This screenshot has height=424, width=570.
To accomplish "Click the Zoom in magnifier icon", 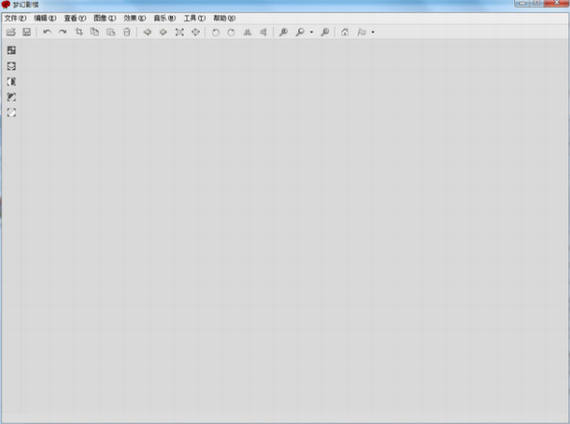I will click(x=283, y=32).
